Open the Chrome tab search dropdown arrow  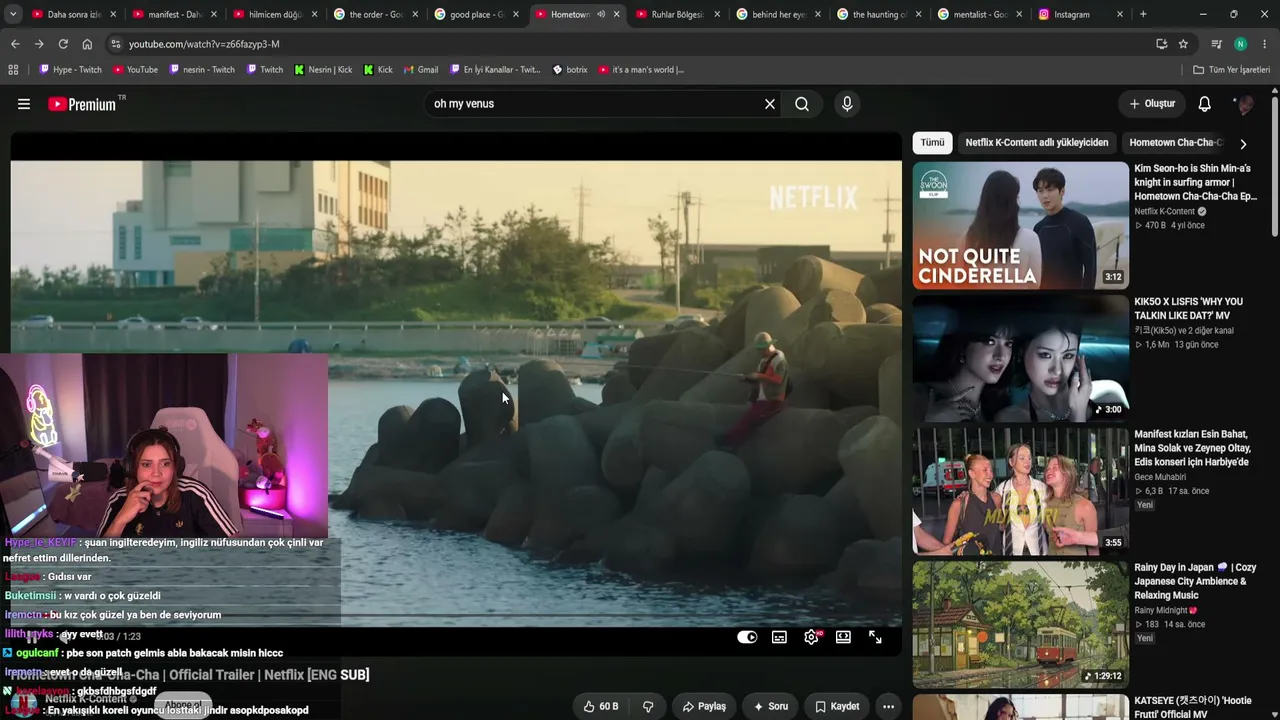[x=13, y=14]
